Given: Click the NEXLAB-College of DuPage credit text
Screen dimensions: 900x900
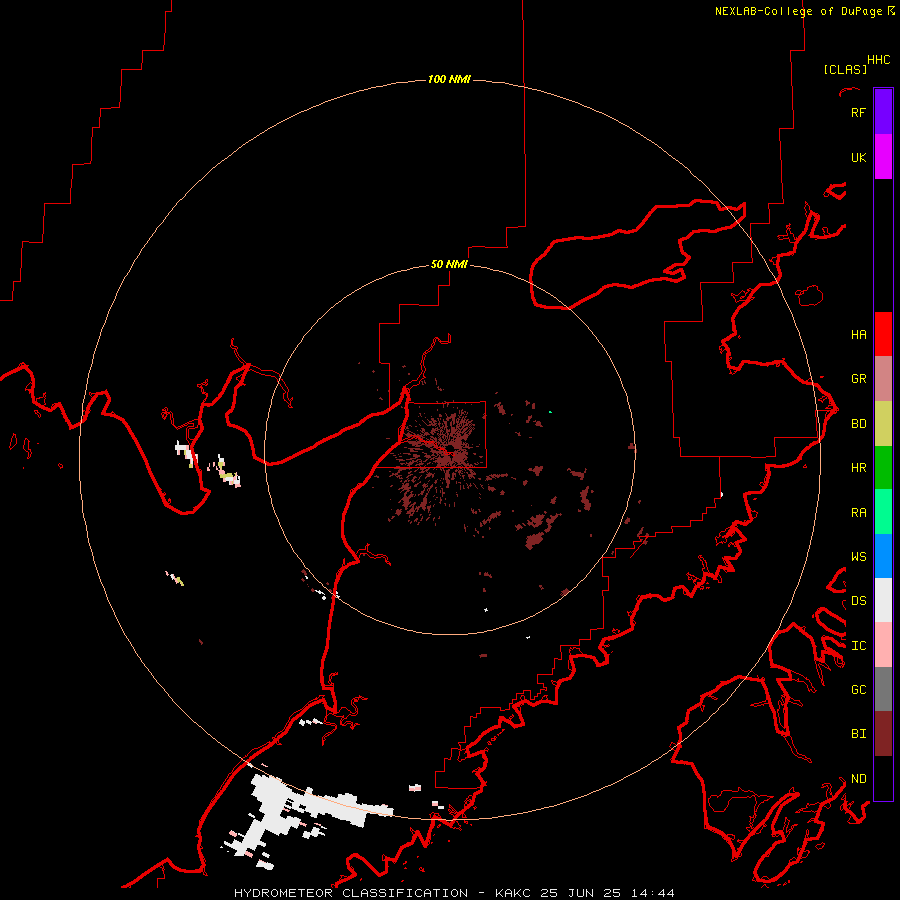Looking at the screenshot, I should 798,11.
